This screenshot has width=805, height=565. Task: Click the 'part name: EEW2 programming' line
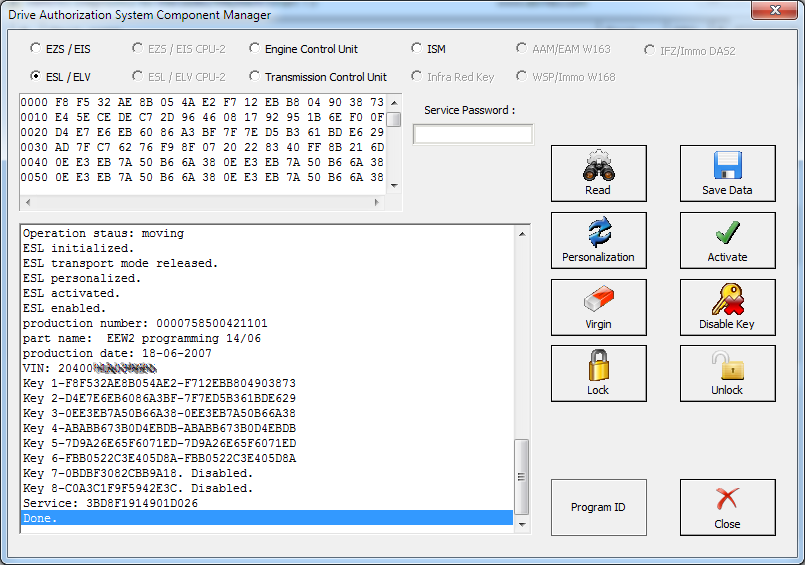tap(142, 338)
